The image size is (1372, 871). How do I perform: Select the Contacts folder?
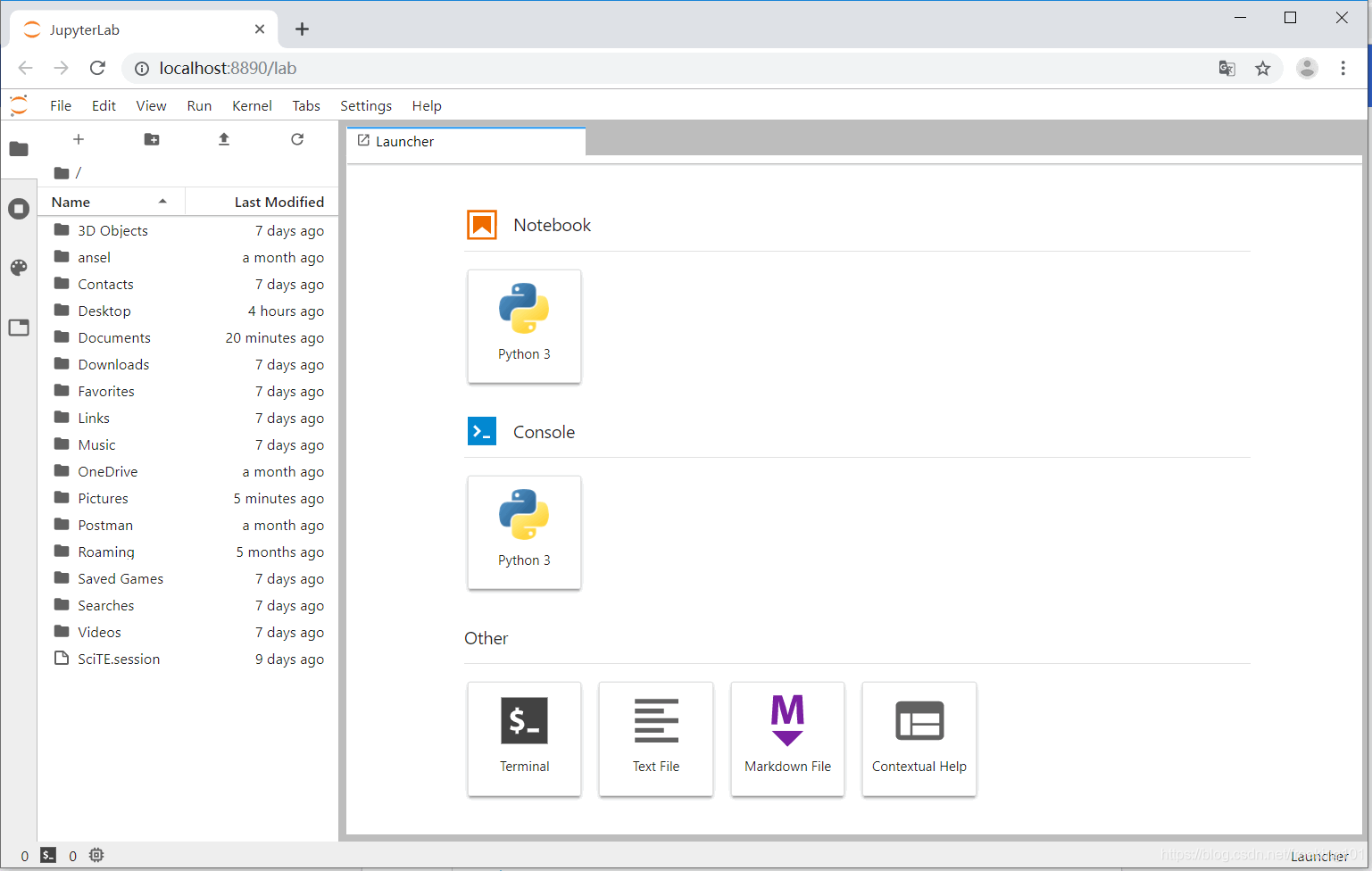tap(188, 284)
